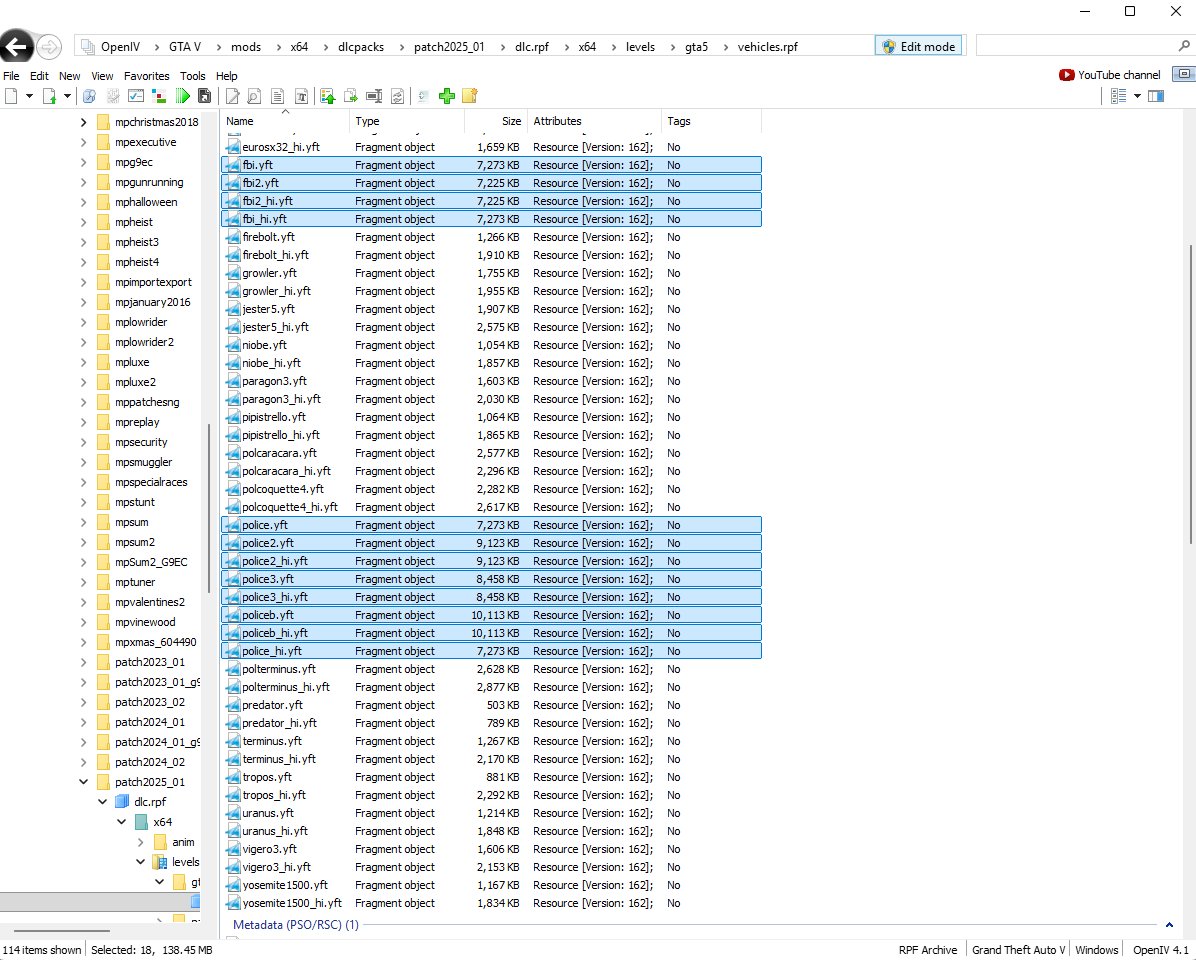Collapse the patch2025_01 folder in tree
The width and height of the screenshot is (1196, 960).
pos(84,782)
